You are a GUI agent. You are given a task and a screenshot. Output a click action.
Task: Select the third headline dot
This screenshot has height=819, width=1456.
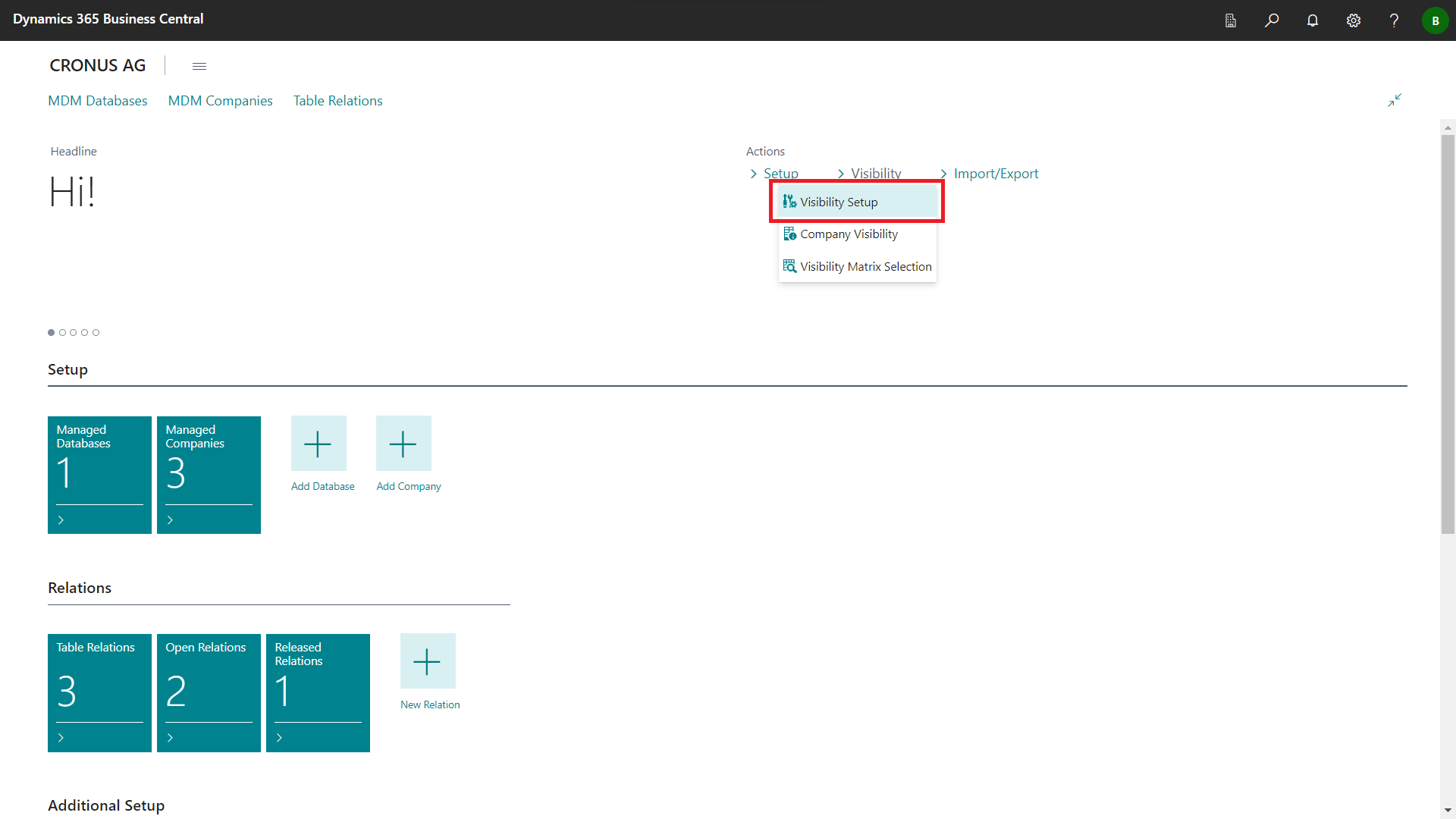[x=74, y=332]
